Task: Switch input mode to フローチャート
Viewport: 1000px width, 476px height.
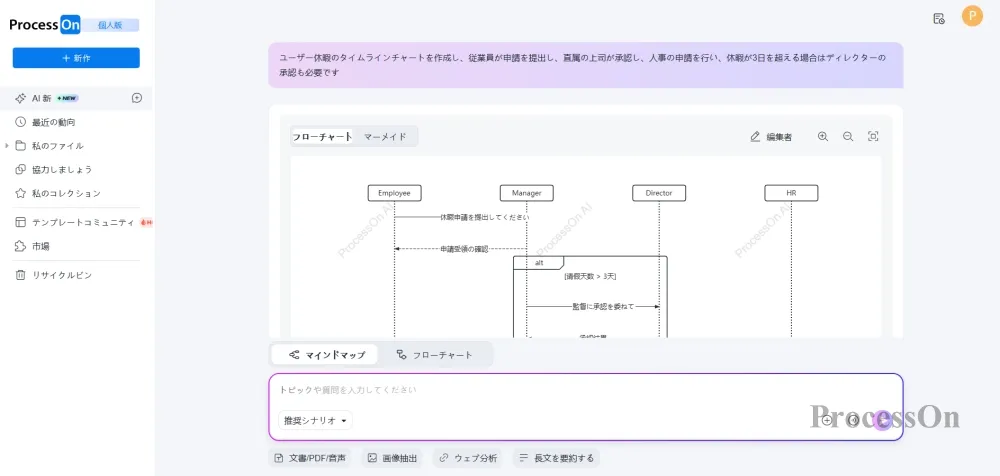Action: click(x=434, y=355)
